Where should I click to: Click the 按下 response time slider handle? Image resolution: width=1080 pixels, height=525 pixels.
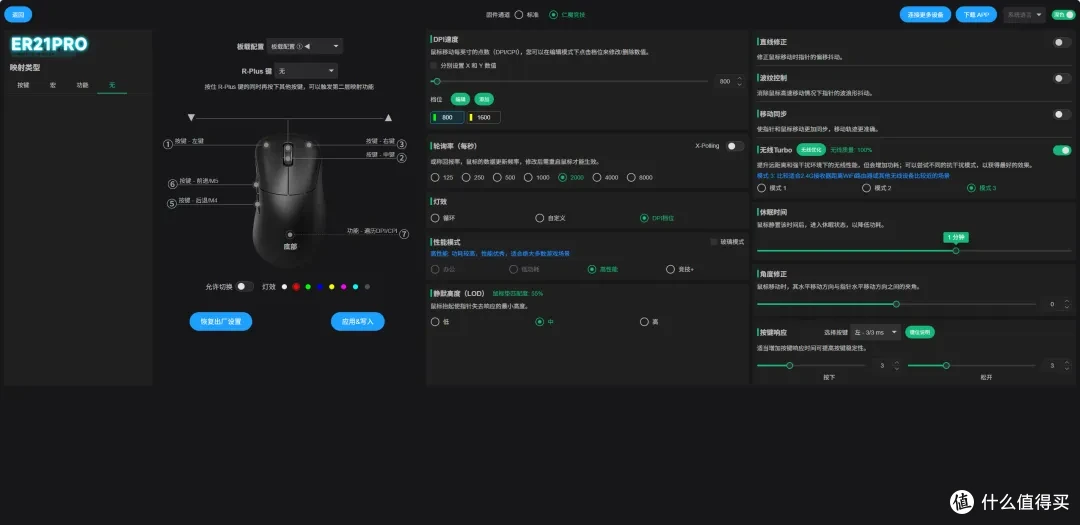(789, 365)
